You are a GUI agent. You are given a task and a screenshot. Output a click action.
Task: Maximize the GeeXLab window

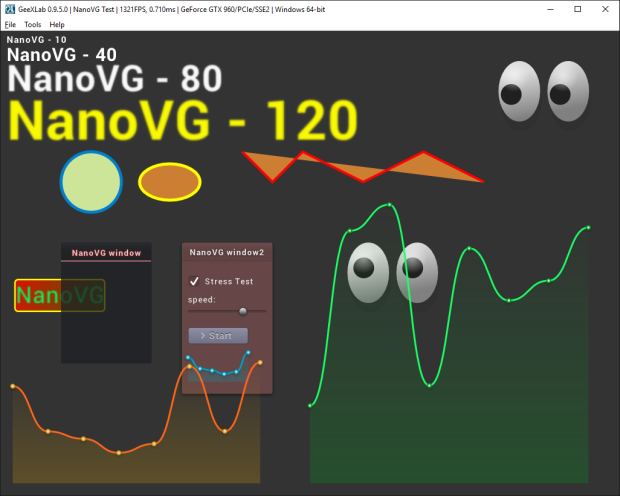tap(578, 9)
